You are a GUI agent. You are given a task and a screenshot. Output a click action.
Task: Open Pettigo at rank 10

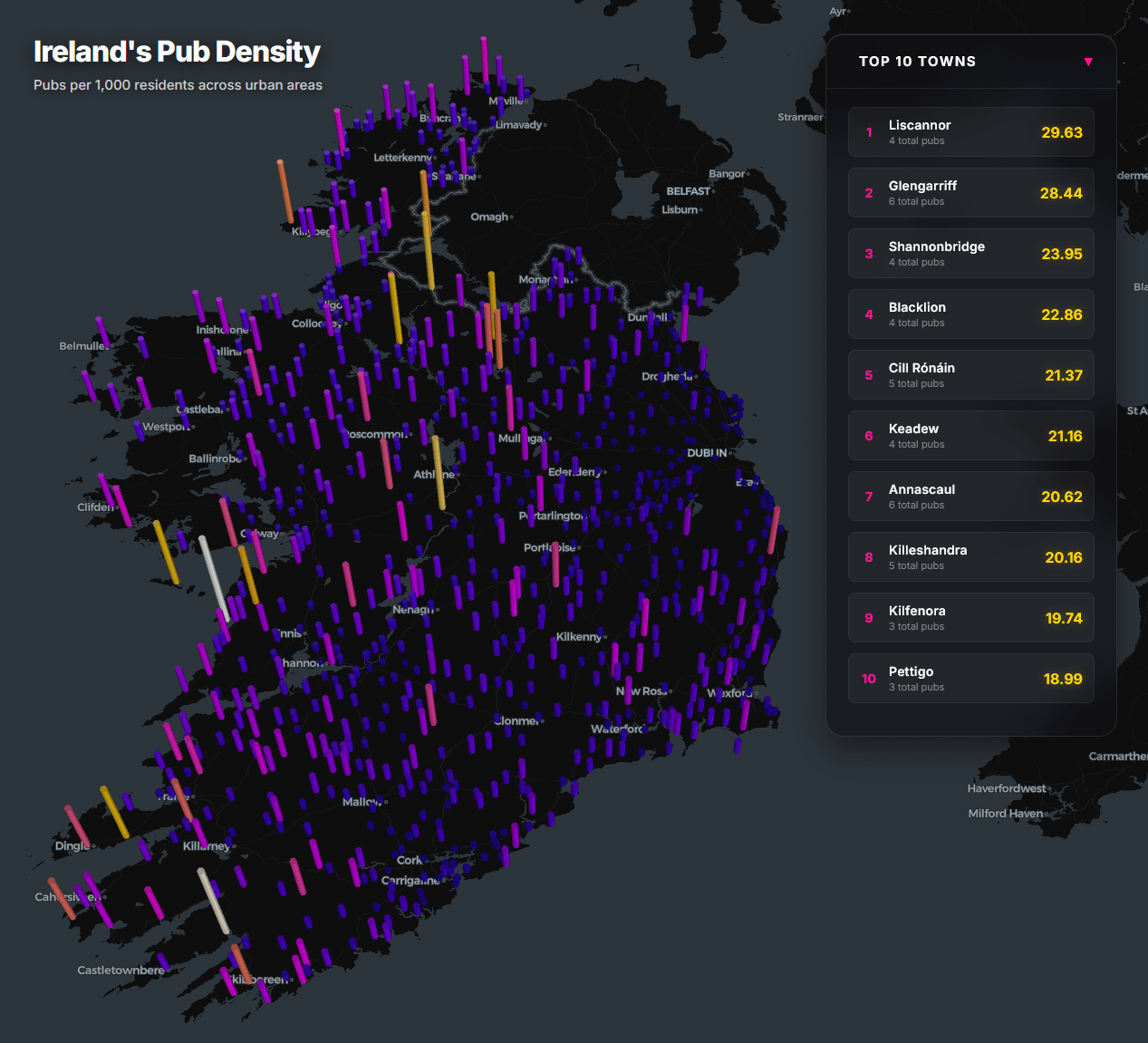click(970, 679)
